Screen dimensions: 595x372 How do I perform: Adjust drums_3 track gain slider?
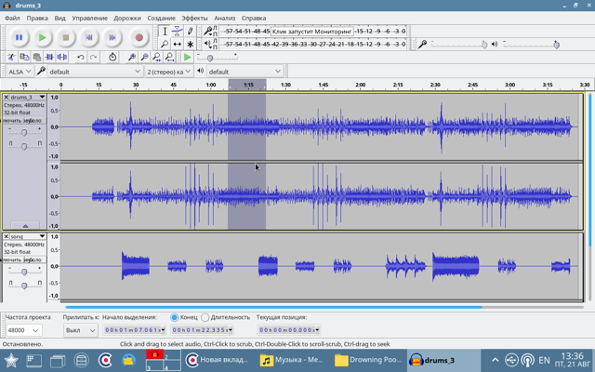(x=24, y=132)
